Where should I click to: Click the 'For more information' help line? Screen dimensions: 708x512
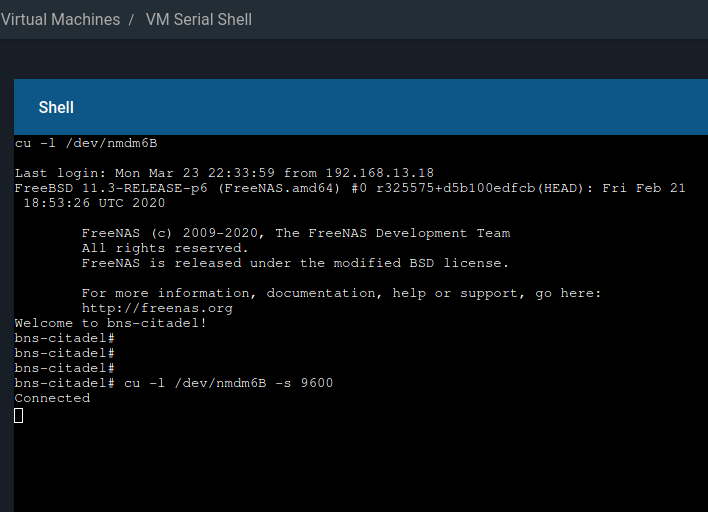coord(341,293)
